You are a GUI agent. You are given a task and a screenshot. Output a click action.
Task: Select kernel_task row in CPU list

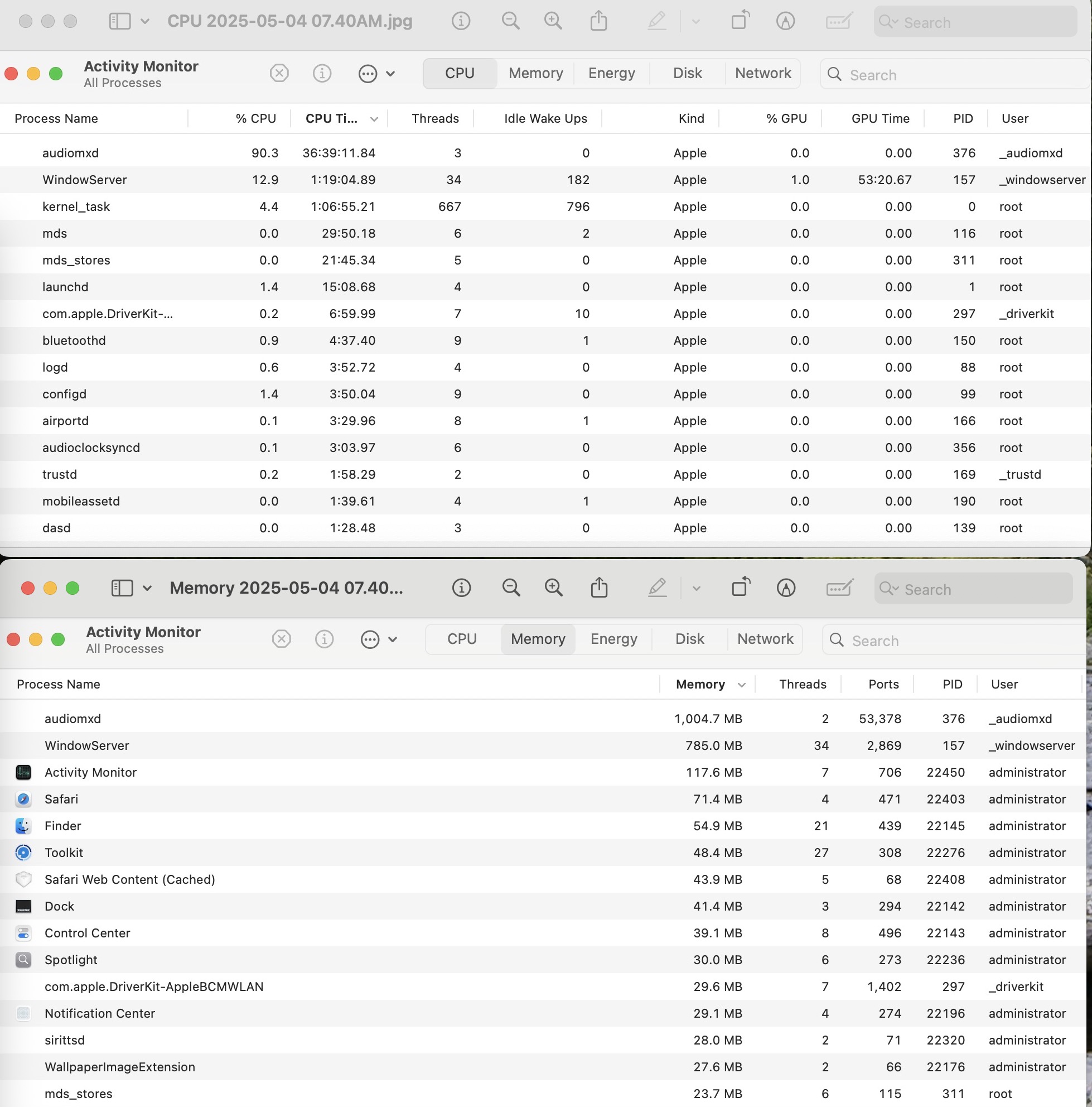pyautogui.click(x=545, y=207)
